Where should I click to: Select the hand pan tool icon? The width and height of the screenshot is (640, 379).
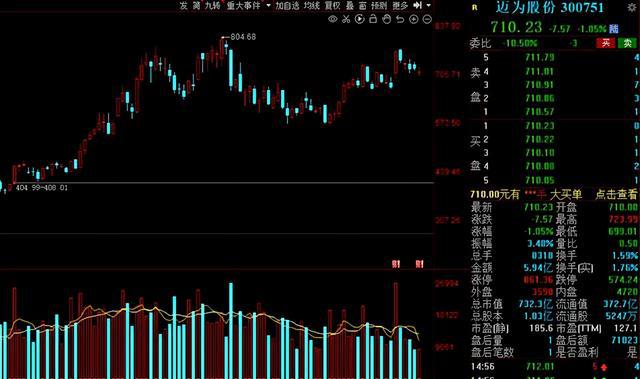(387, 19)
